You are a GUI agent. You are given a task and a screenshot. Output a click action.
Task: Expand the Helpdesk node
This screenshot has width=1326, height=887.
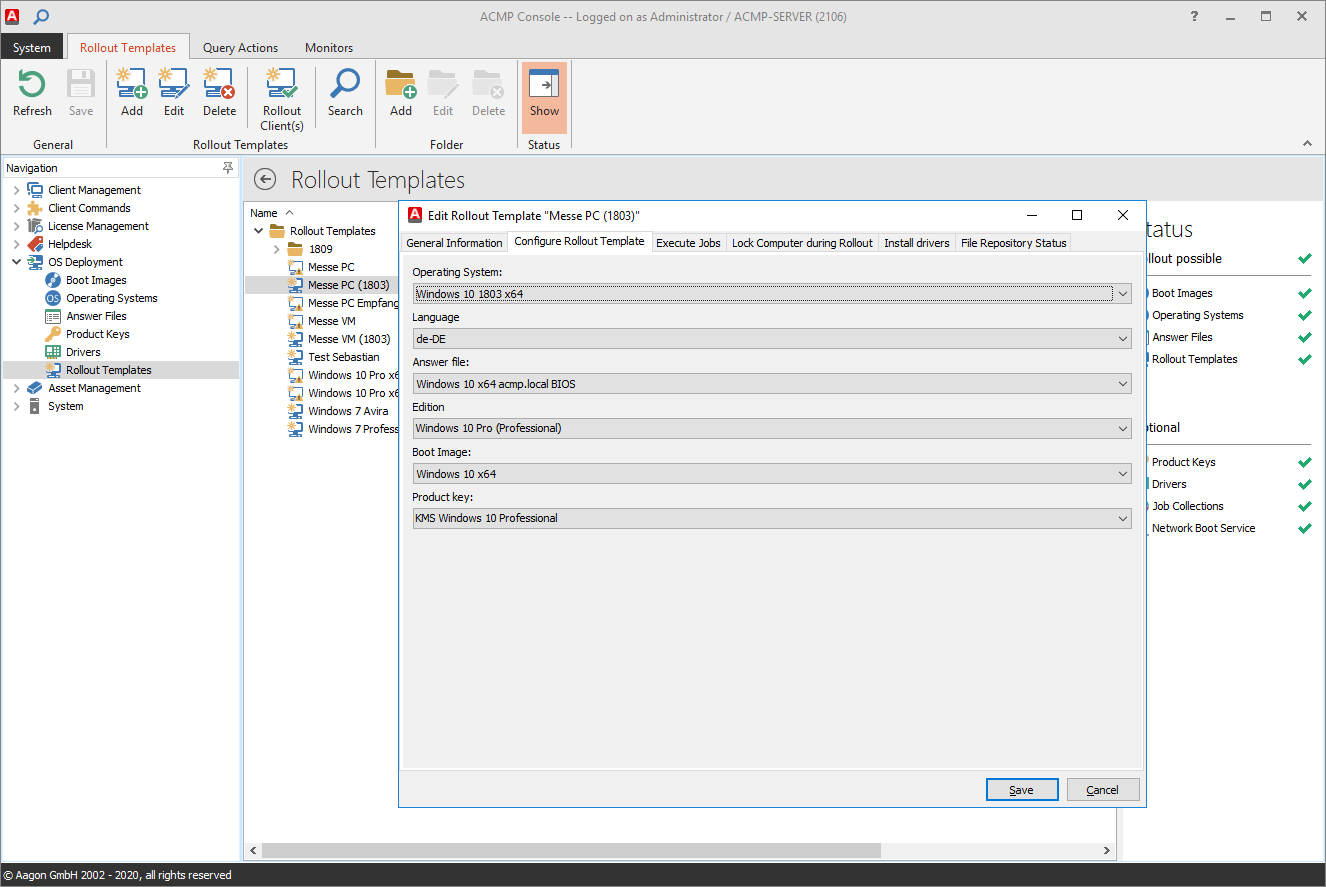[x=16, y=244]
